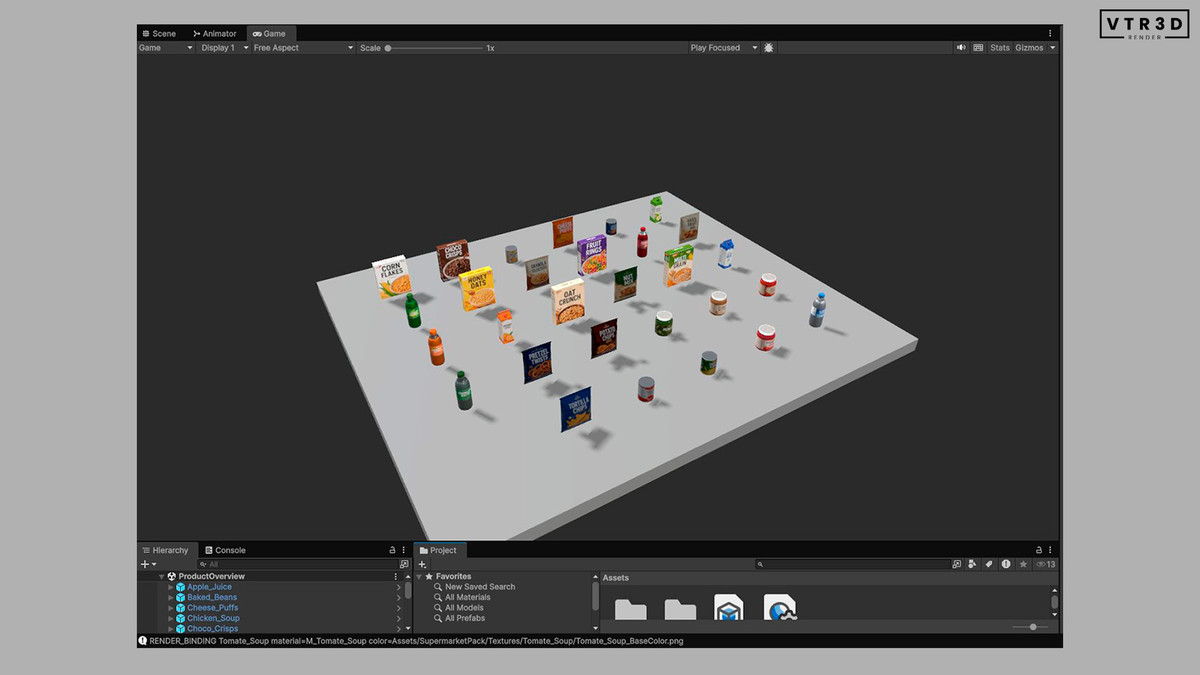
Task: Click Search by Label tag icon
Action: click(989, 564)
